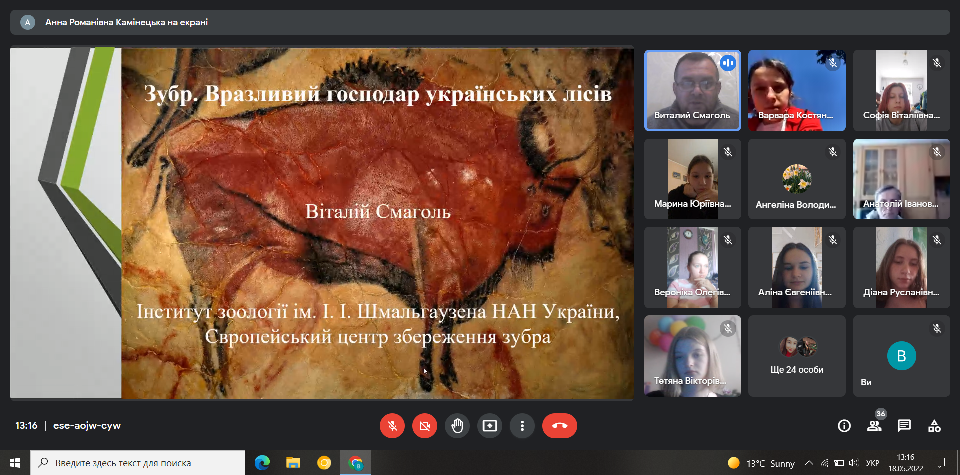Image resolution: width=960 pixels, height=475 pixels.
Task: Click muted mic icon on Діана Русланівна tile
Action: pos(937,240)
